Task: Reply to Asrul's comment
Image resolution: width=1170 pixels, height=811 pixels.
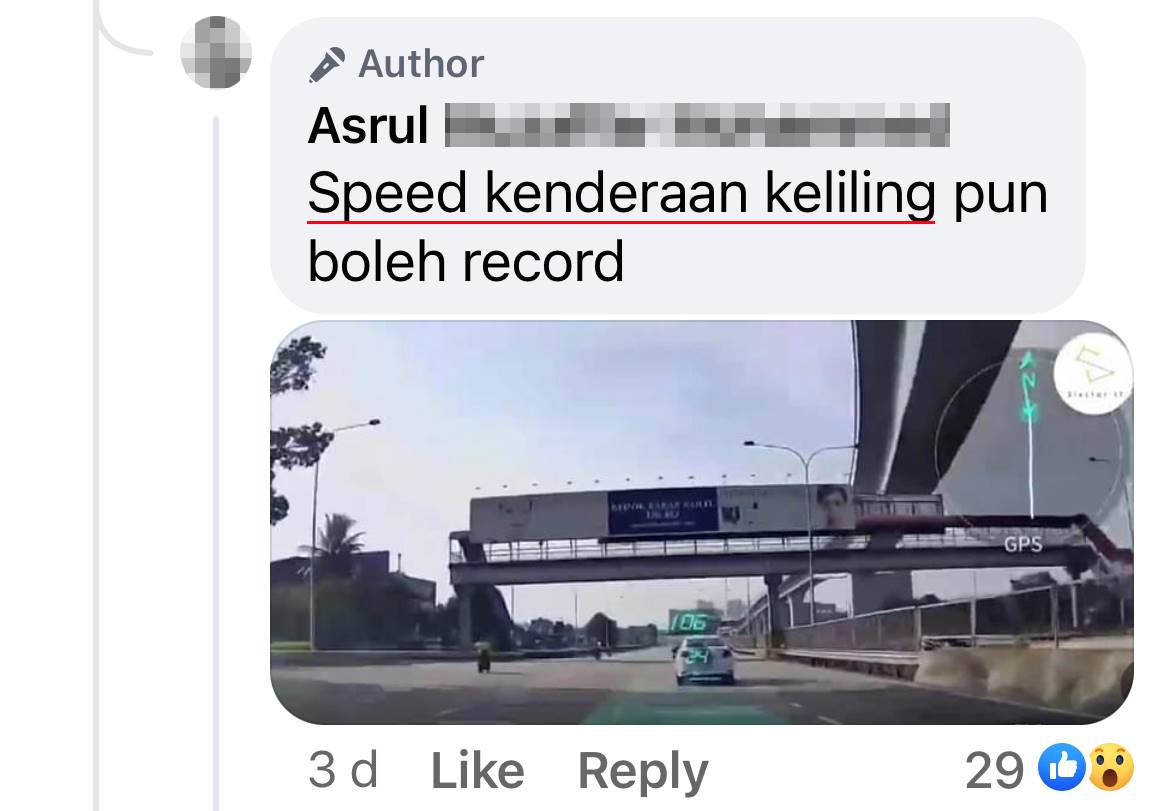Action: pyautogui.click(x=642, y=771)
